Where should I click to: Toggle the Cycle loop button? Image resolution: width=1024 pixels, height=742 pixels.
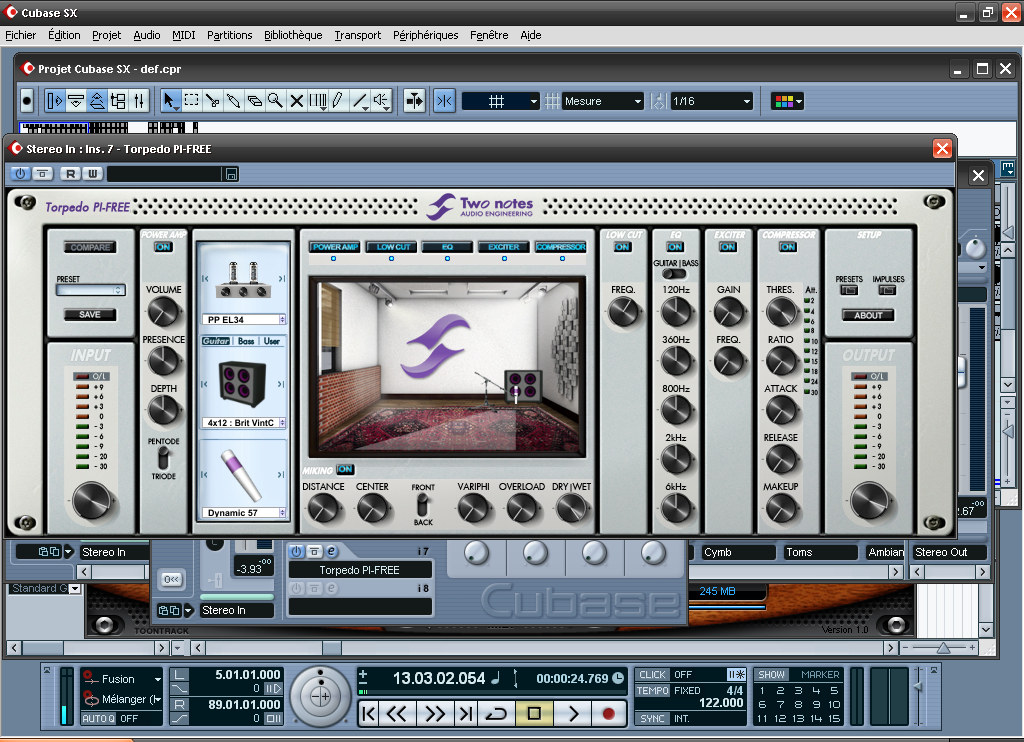[496, 713]
